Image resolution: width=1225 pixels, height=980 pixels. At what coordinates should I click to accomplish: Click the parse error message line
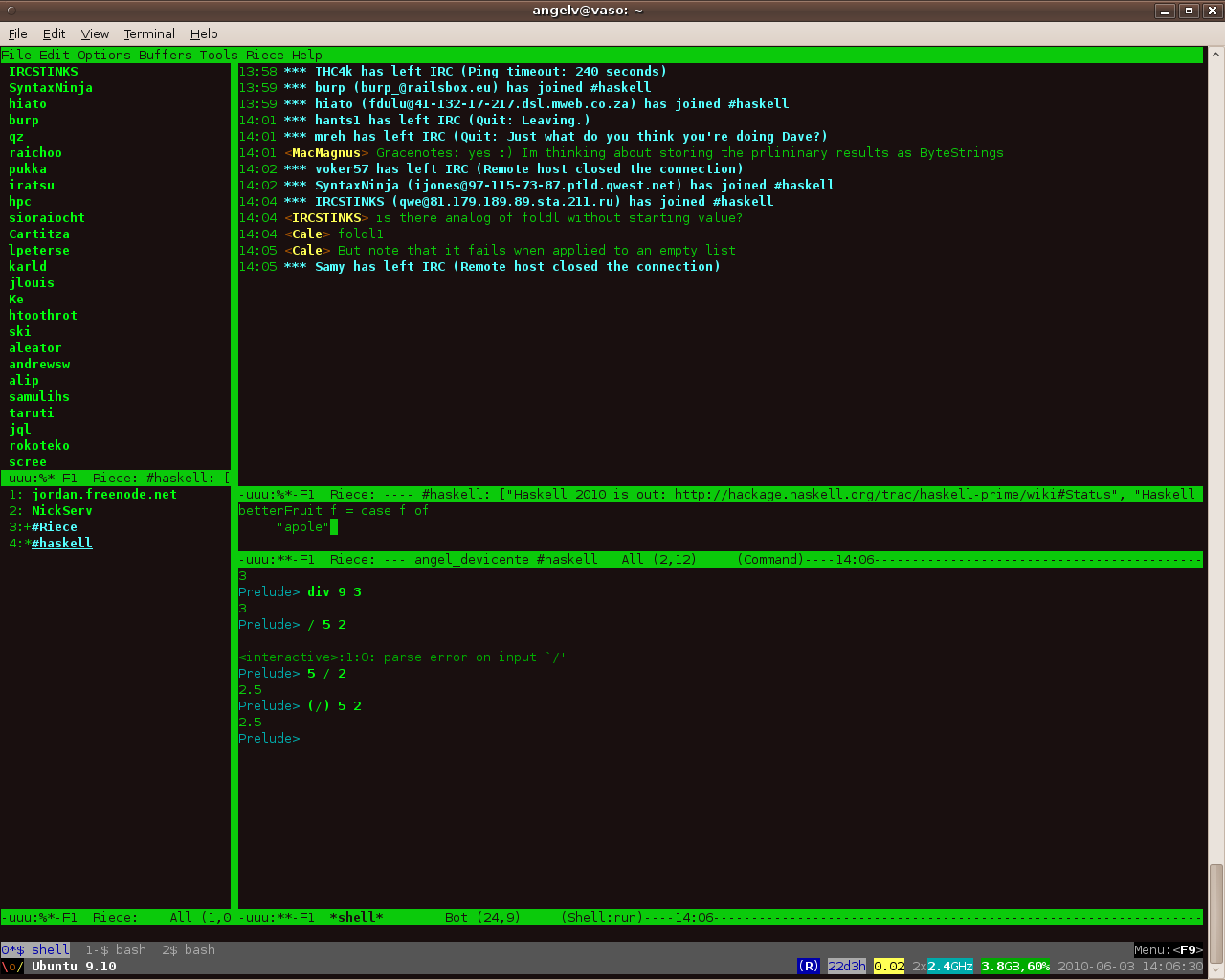click(x=402, y=657)
